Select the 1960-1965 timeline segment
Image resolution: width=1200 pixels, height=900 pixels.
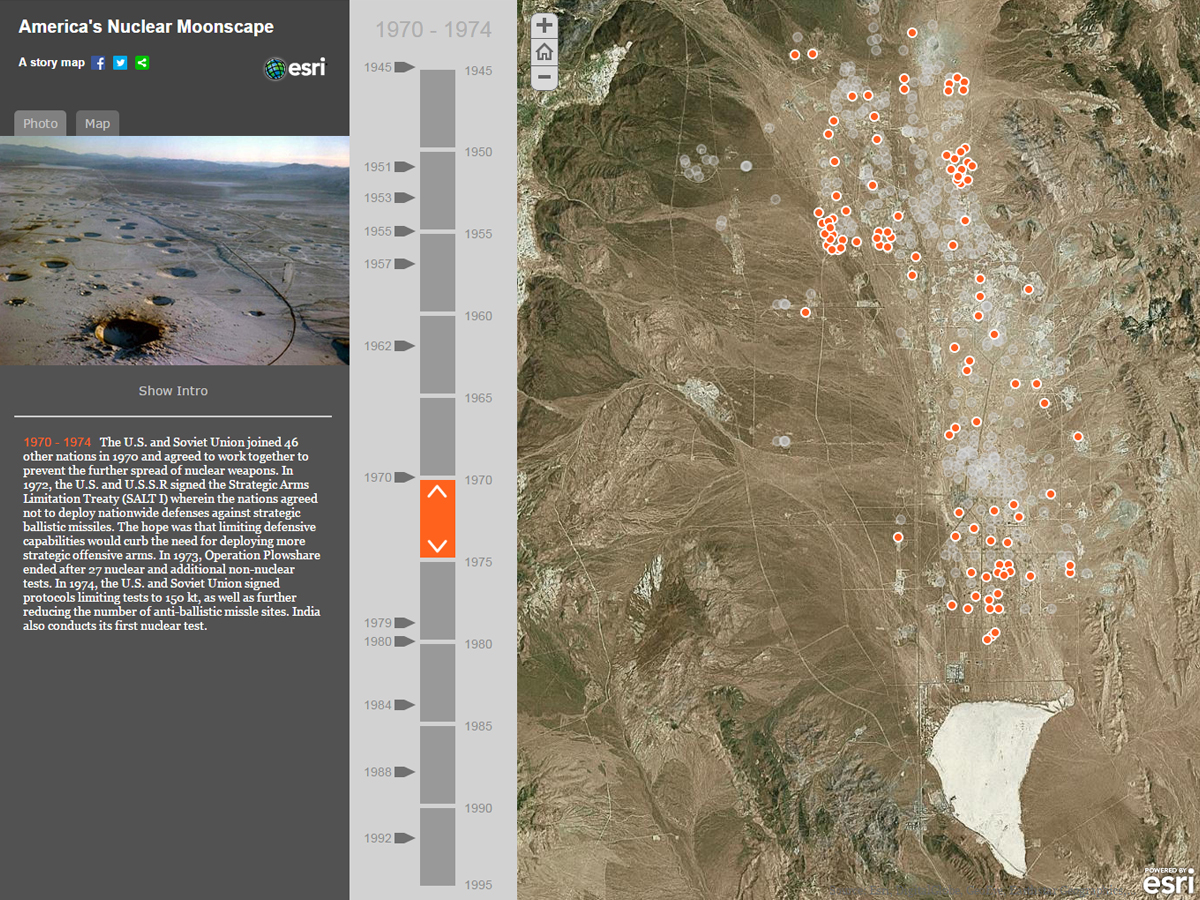click(x=437, y=355)
